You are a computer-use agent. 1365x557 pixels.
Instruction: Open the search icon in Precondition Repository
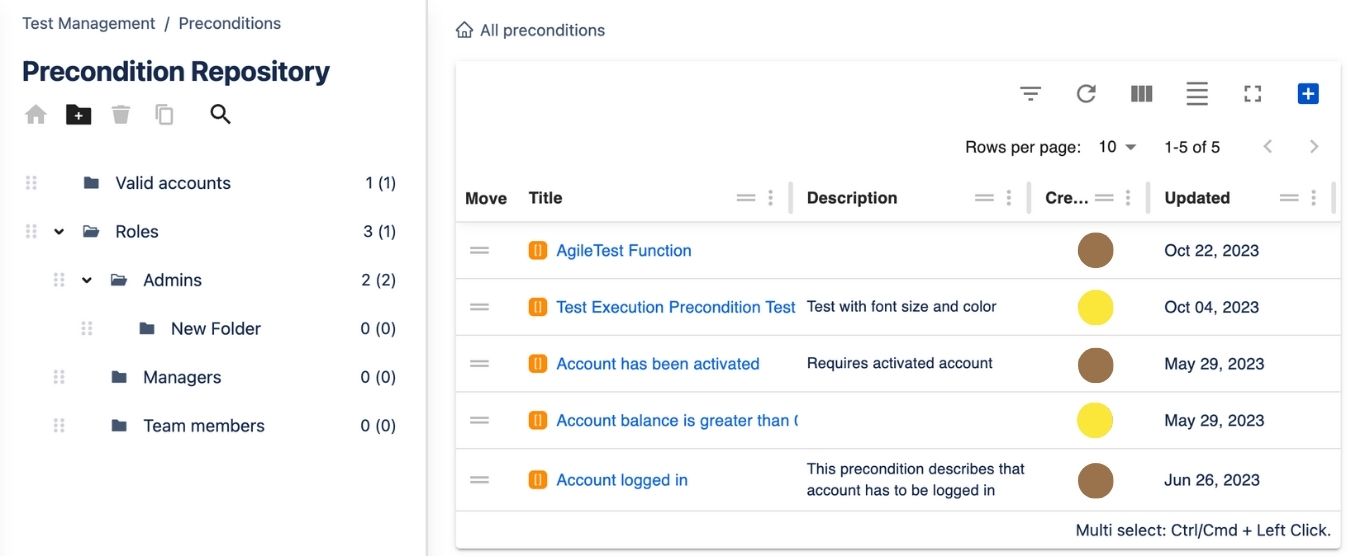220,115
